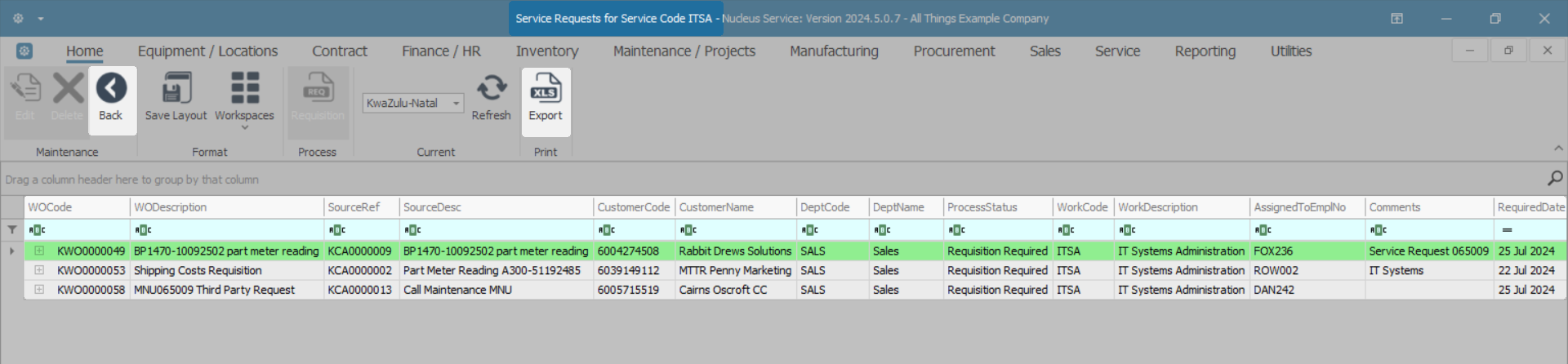Screen dimensions: 1568x364
Task: Click the Refresh icon
Action: [491, 88]
